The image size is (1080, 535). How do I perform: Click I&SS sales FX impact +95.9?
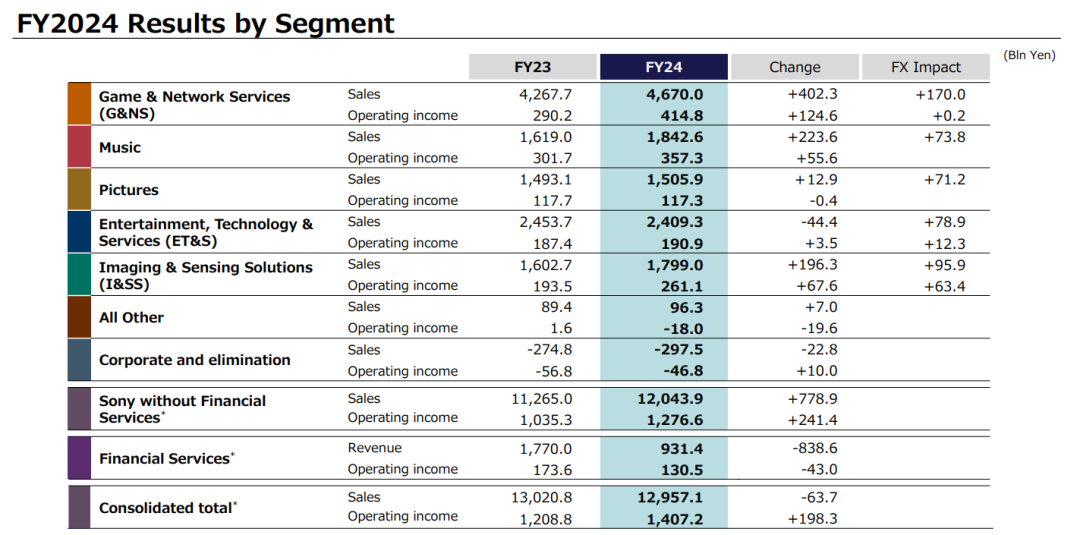(x=945, y=265)
